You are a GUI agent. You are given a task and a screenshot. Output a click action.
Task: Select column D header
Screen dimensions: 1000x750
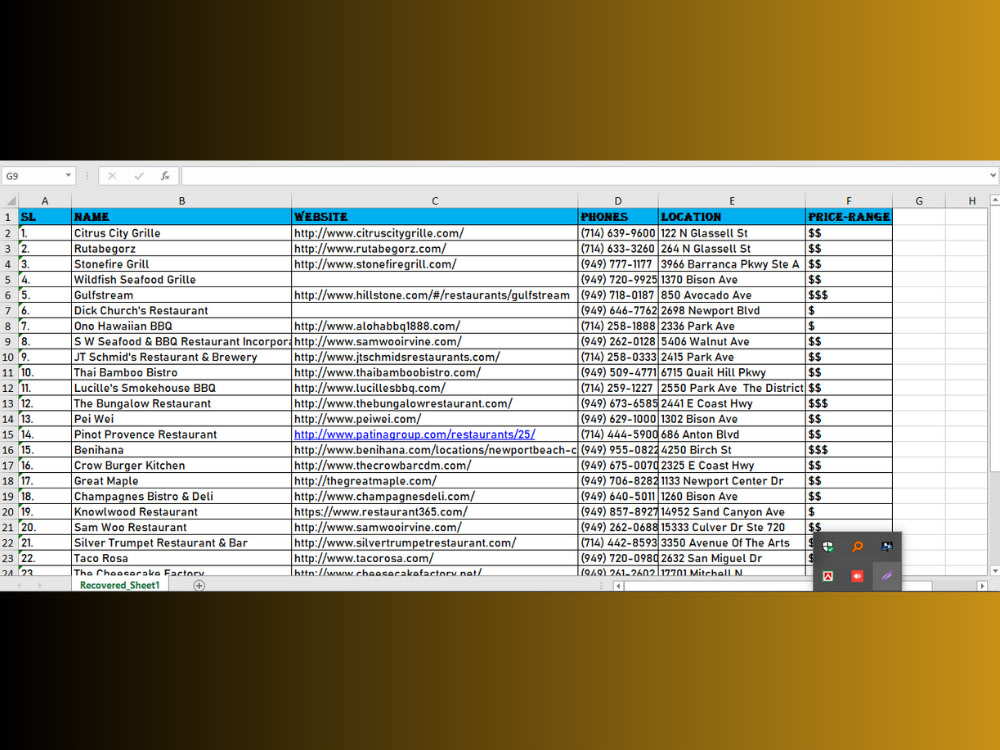pos(618,201)
